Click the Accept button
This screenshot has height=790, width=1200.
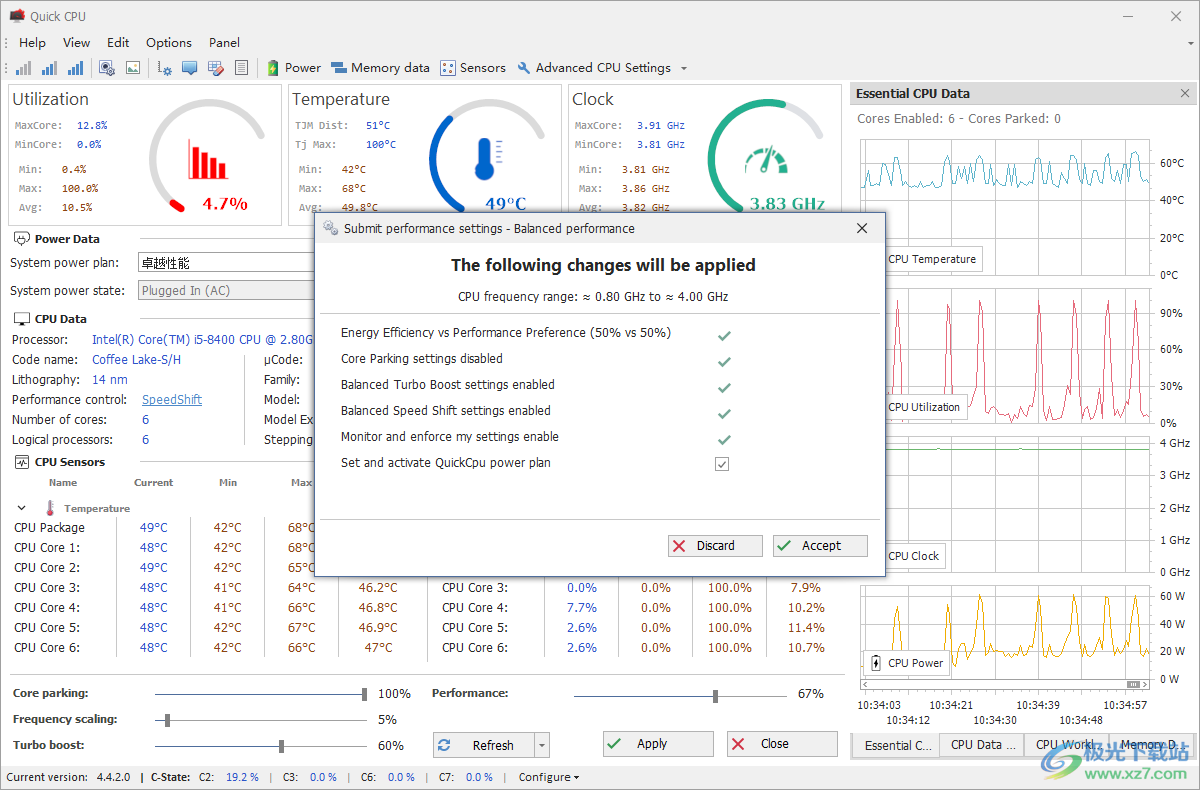tap(820, 546)
